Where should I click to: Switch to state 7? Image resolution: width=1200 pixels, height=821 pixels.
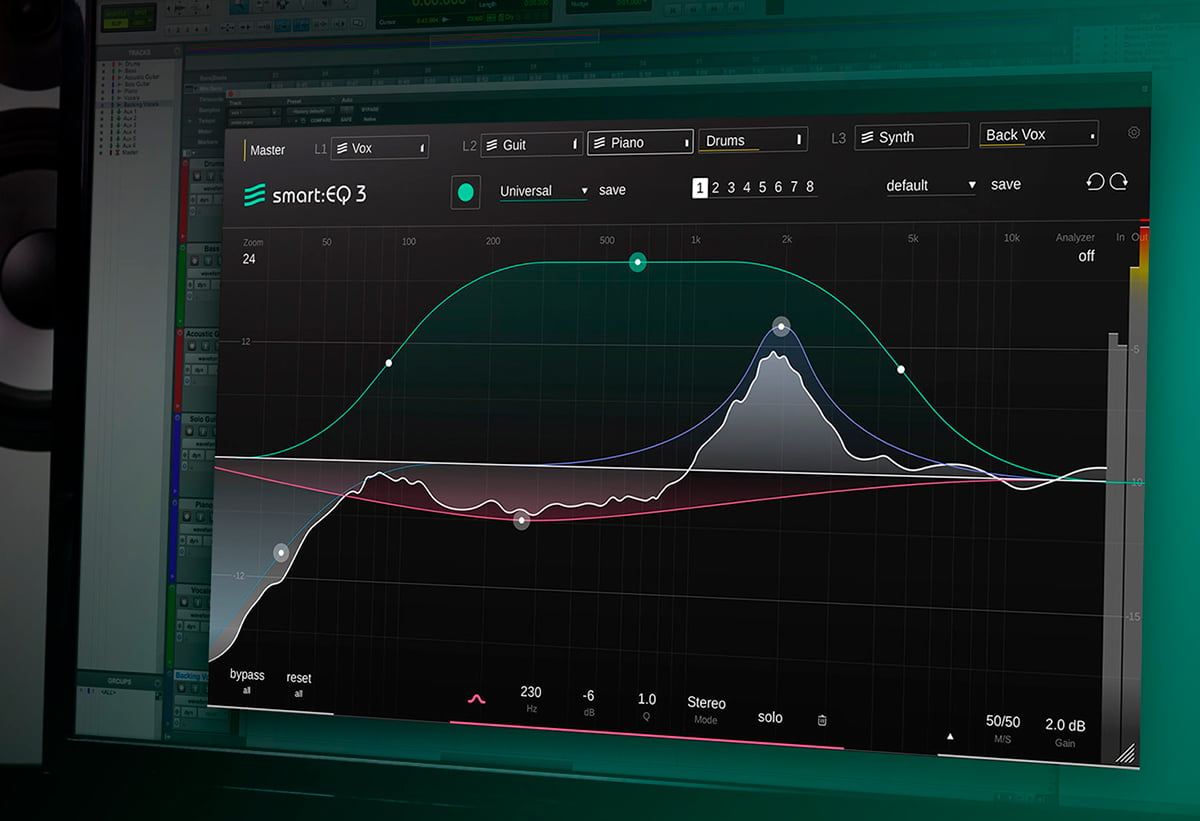coord(793,187)
